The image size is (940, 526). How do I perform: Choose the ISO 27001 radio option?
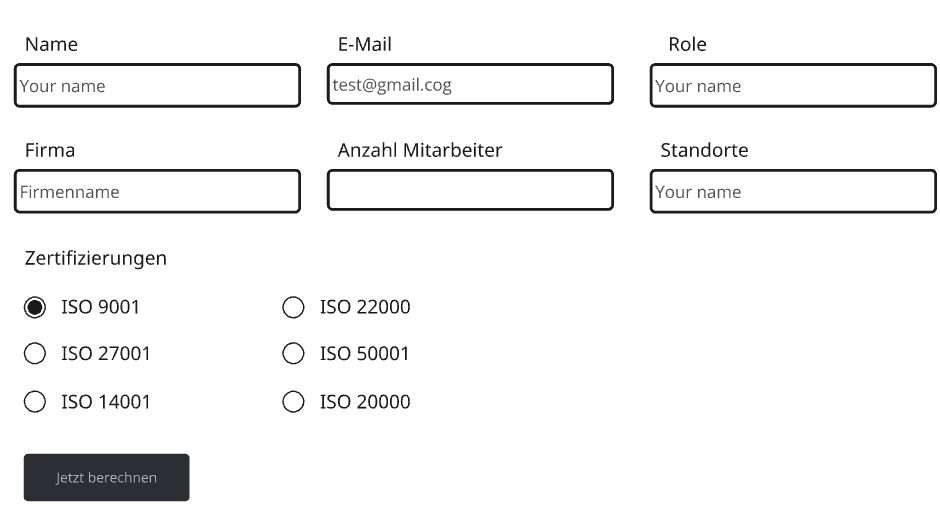[x=35, y=354]
